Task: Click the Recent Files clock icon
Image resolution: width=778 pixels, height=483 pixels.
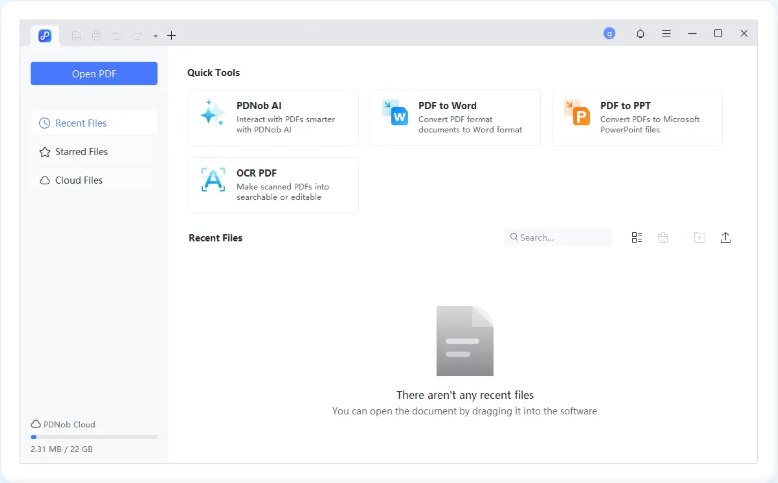Action: tap(45, 123)
